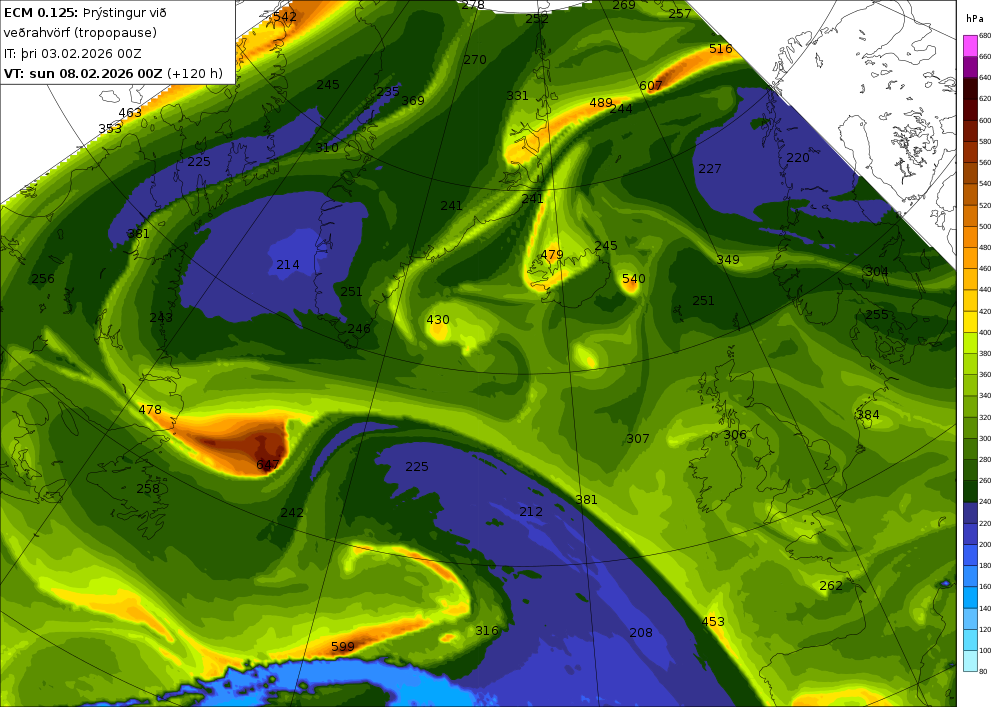Screen dimensions: 1000x707
Task: Click the '300' legend scale label
Action: [985, 439]
